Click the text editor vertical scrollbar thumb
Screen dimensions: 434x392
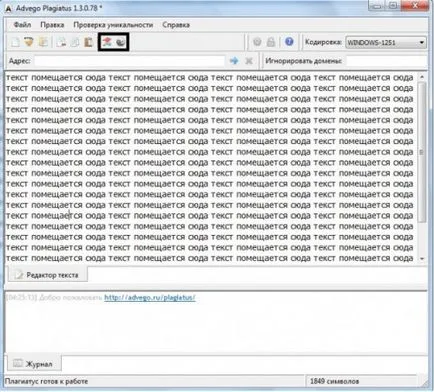(422, 152)
